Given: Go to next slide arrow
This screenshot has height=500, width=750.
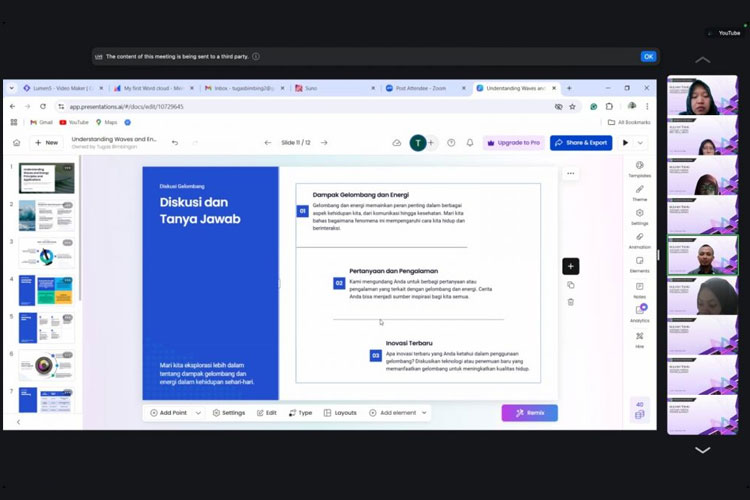Looking at the screenshot, I should pyautogui.click(x=324, y=143).
